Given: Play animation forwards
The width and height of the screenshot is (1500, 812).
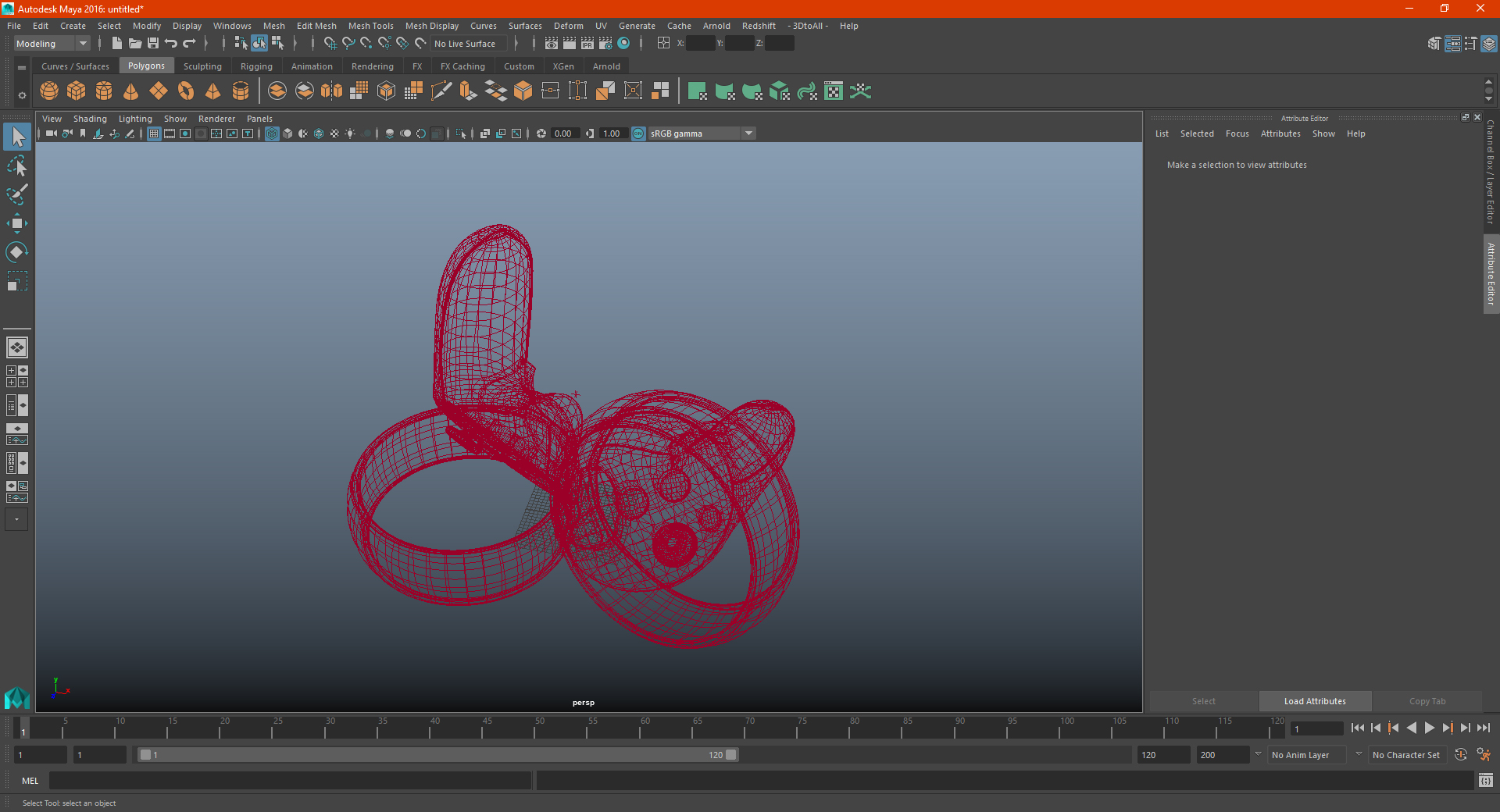Looking at the screenshot, I should tap(1429, 728).
